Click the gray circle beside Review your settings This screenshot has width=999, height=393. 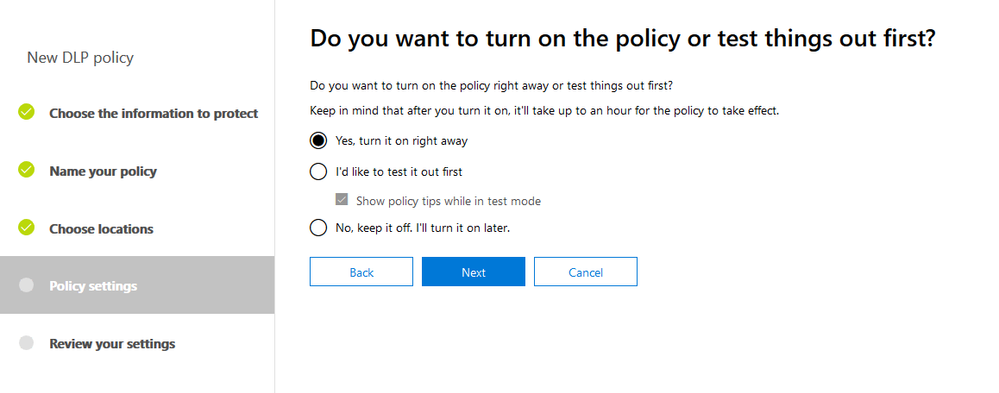(26, 343)
